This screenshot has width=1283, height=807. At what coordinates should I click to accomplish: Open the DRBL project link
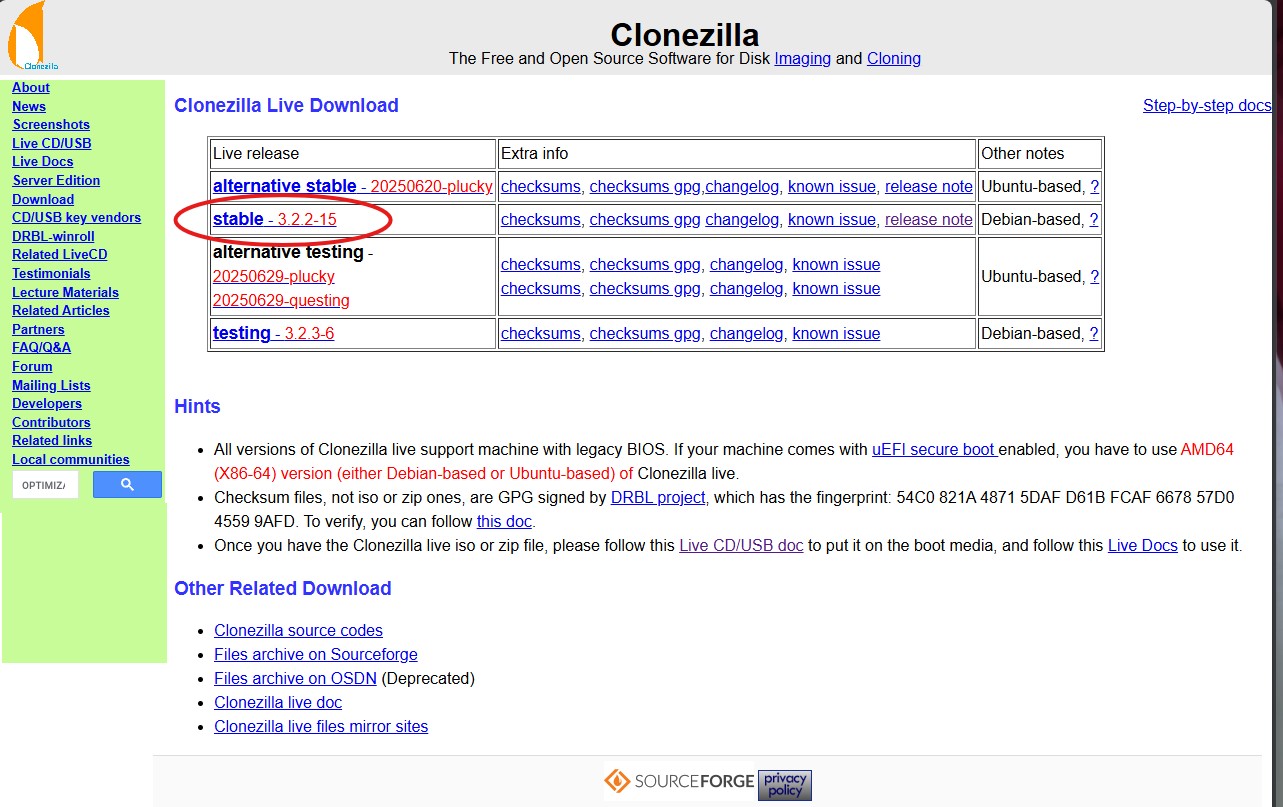(659, 497)
